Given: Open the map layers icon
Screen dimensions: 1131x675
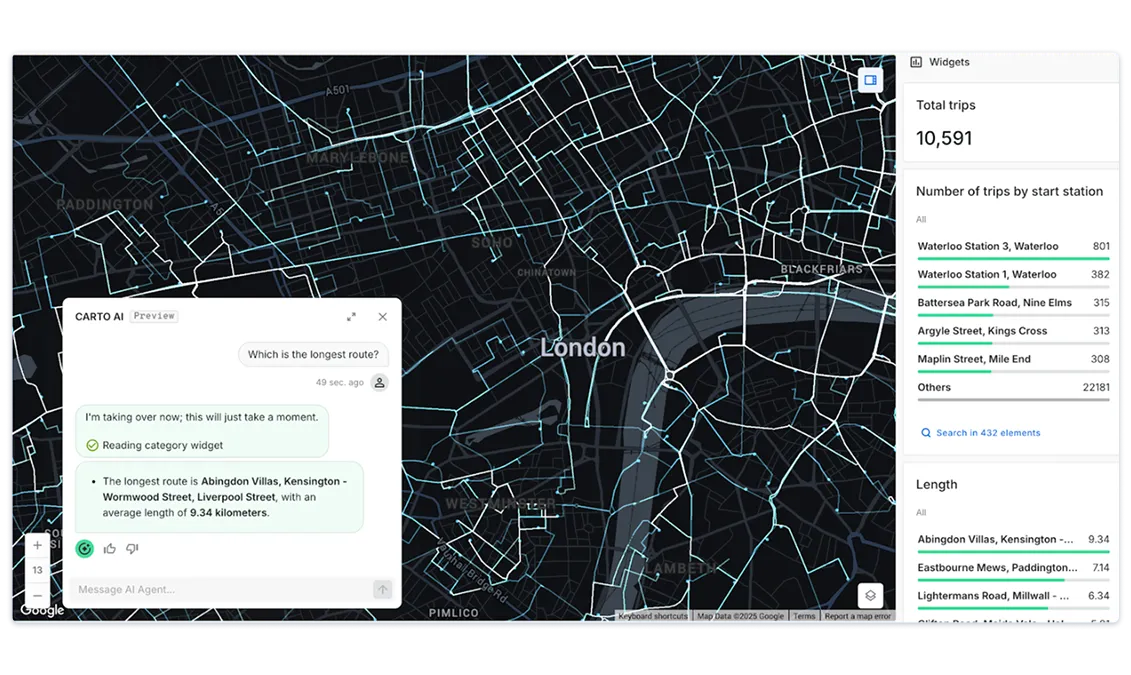Looking at the screenshot, I should 869,595.
